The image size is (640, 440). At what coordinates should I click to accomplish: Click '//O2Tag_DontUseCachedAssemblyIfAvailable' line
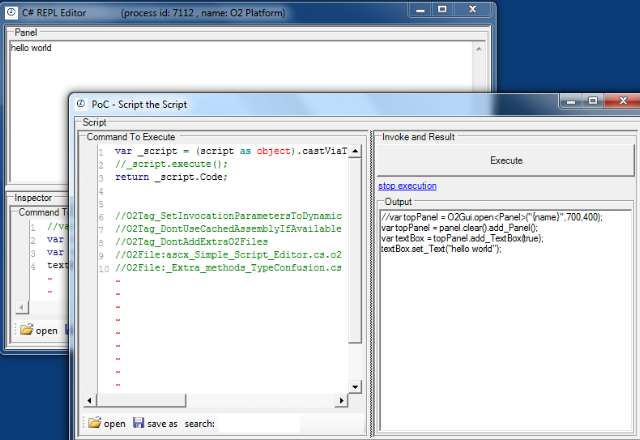228,229
